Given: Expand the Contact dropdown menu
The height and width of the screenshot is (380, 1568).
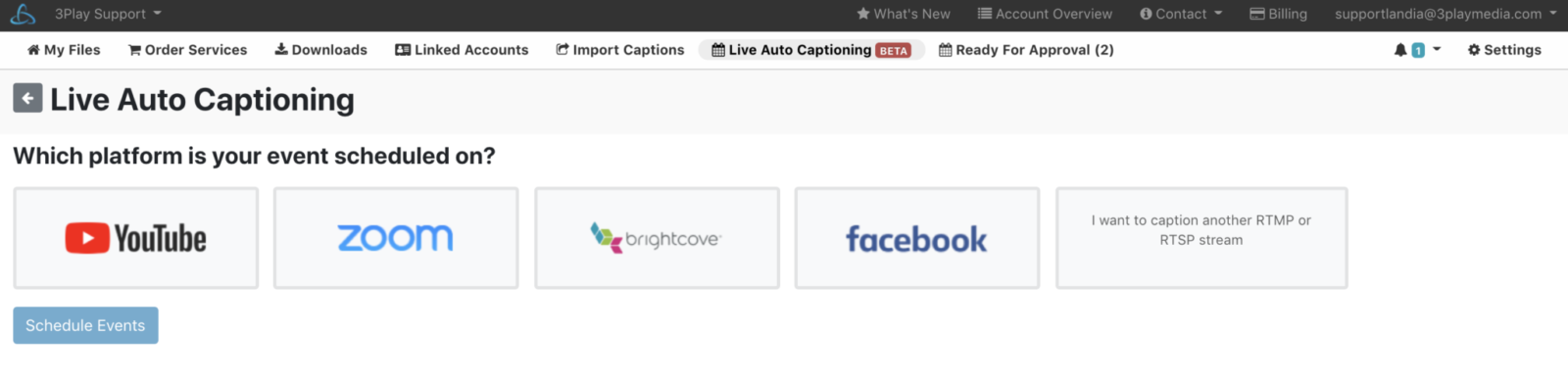Looking at the screenshot, I should tap(1181, 14).
